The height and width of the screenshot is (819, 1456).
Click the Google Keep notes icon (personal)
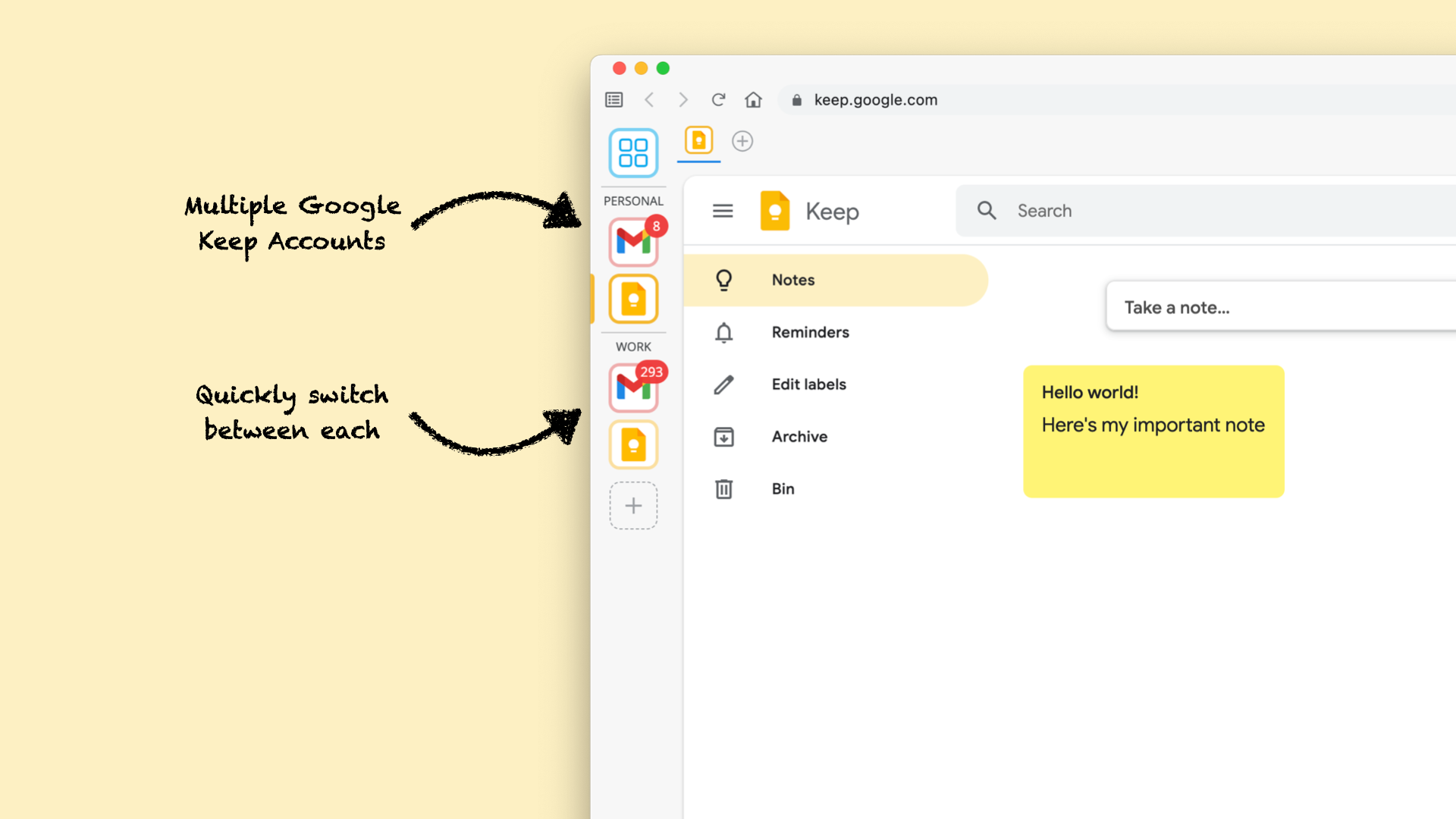pyautogui.click(x=634, y=298)
